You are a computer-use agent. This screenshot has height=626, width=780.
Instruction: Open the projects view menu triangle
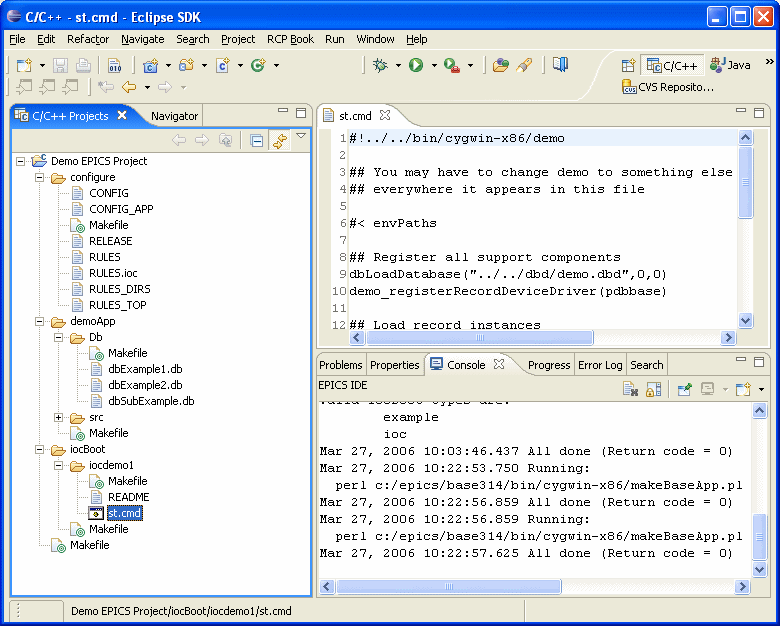301,135
